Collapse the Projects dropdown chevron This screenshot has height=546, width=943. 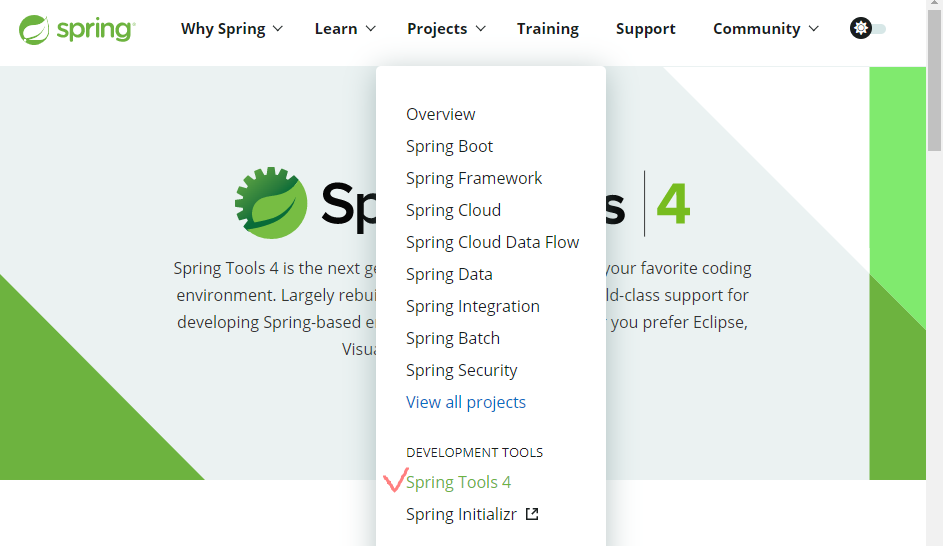[x=481, y=29]
